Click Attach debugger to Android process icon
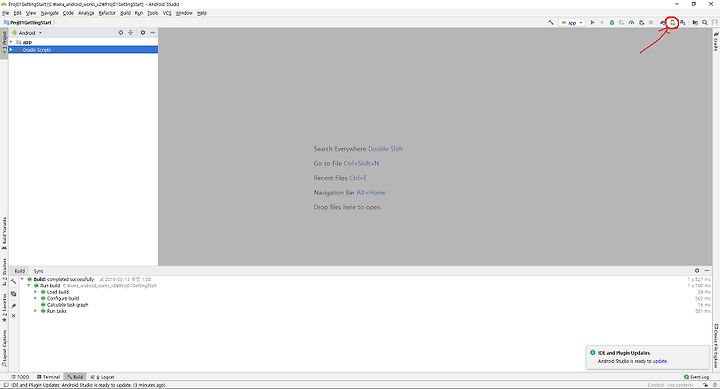This screenshot has height=389, width=720. click(x=641, y=23)
